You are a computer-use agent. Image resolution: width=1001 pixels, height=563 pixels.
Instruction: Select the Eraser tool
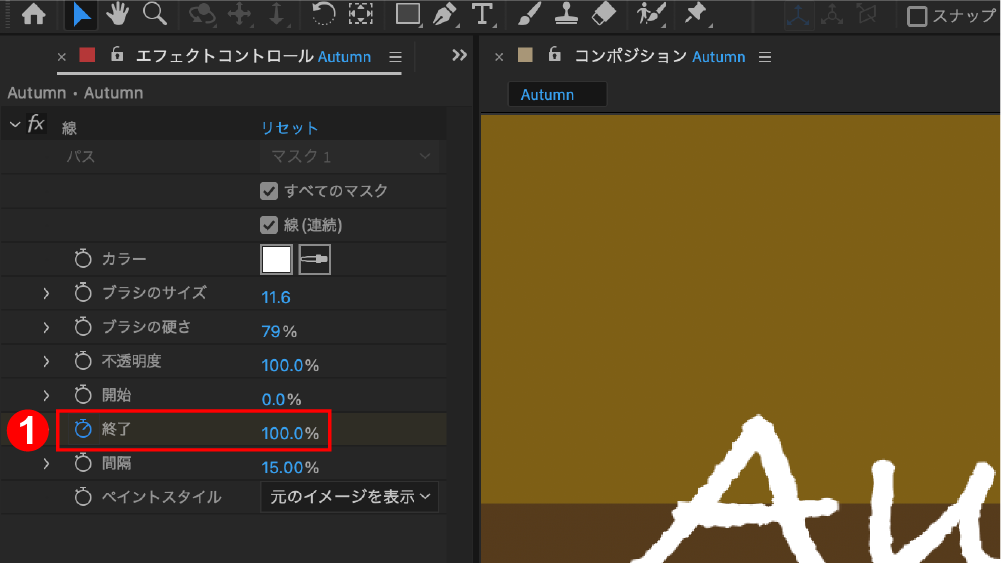tap(604, 14)
